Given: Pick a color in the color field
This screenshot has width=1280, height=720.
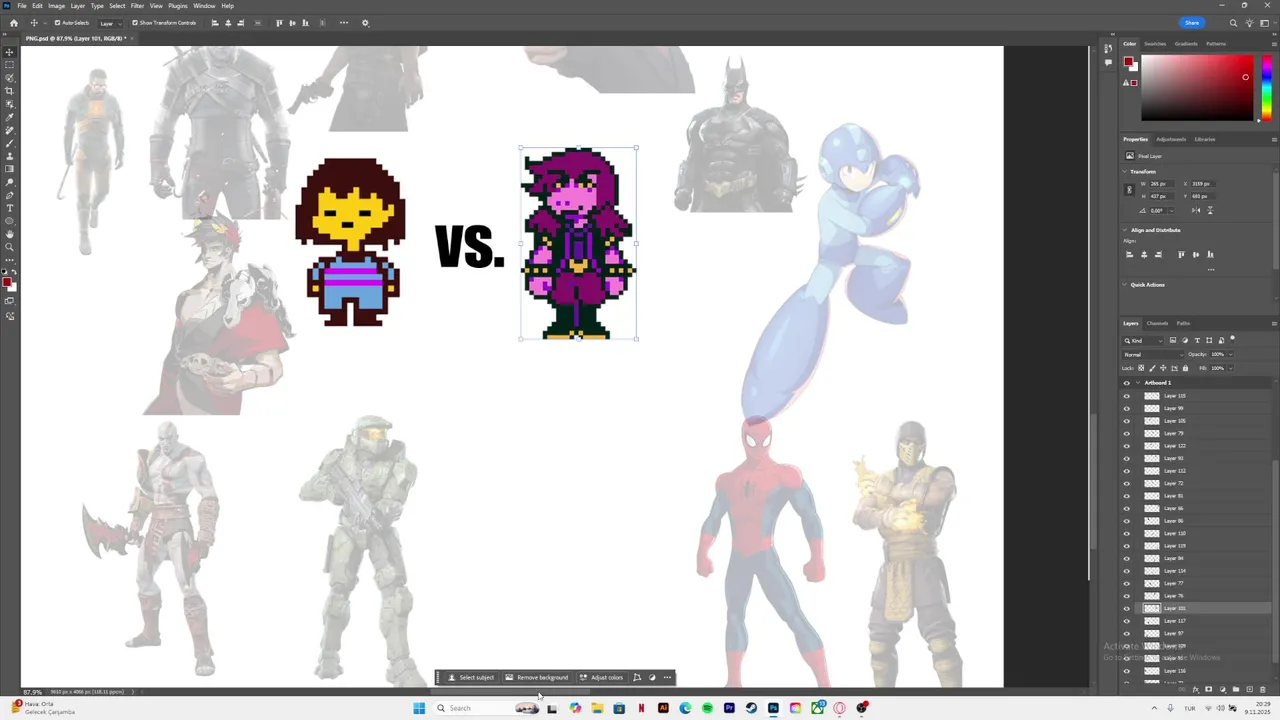Looking at the screenshot, I should click(x=1196, y=88).
